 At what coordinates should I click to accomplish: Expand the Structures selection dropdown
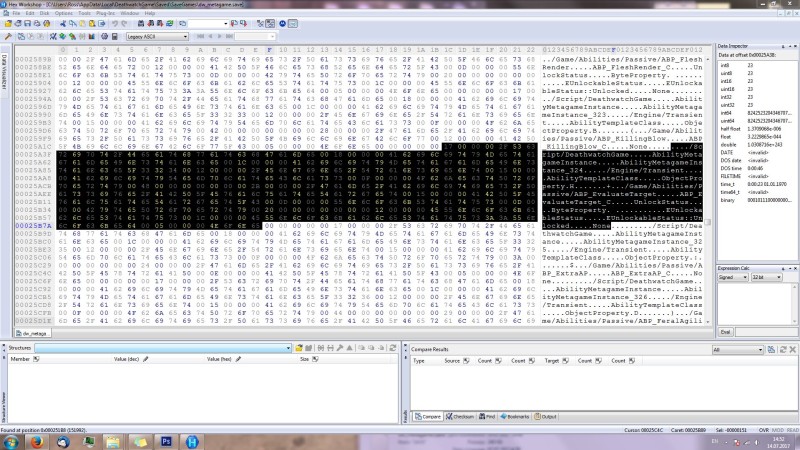click(x=288, y=348)
